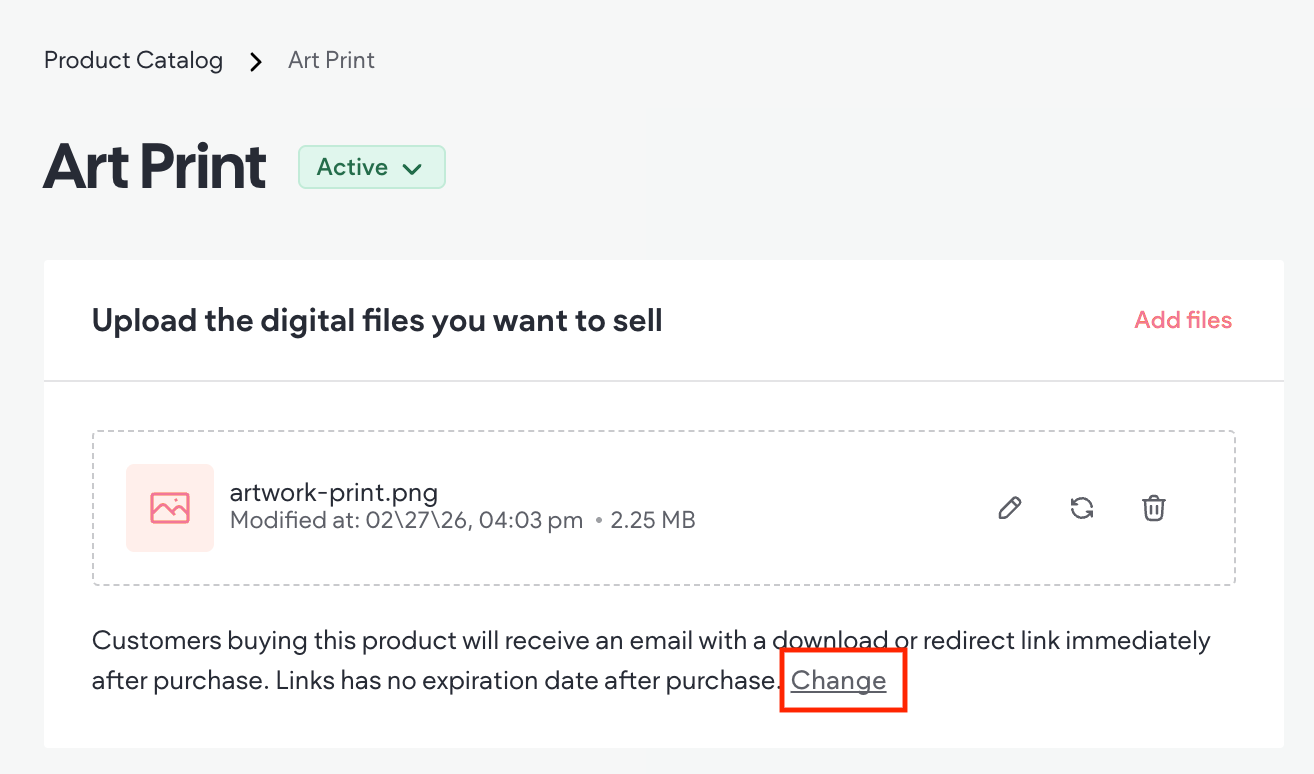Click the 2.25 MB file size label
This screenshot has width=1314, height=774.
[x=653, y=520]
